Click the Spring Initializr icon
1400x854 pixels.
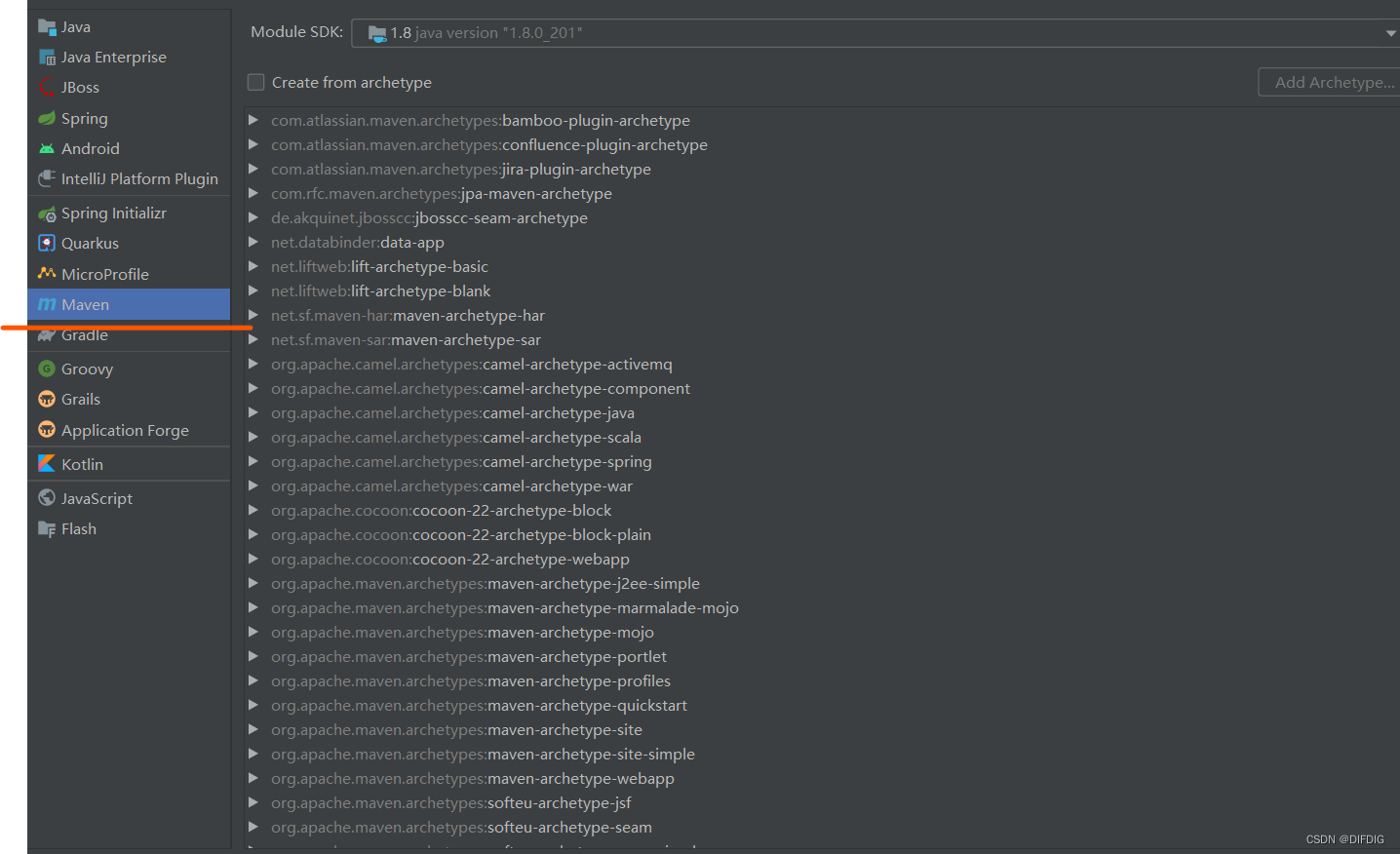[47, 213]
